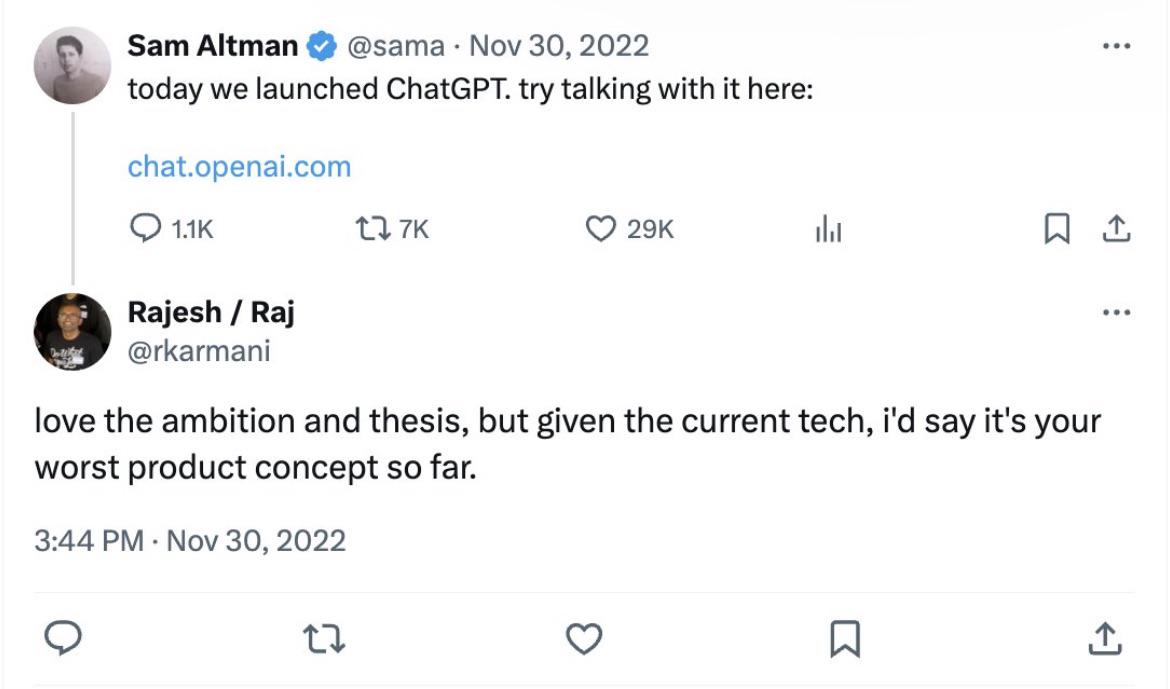Share Sam Altman's tweet
The width and height of the screenshot is (1170, 689).
point(1115,230)
